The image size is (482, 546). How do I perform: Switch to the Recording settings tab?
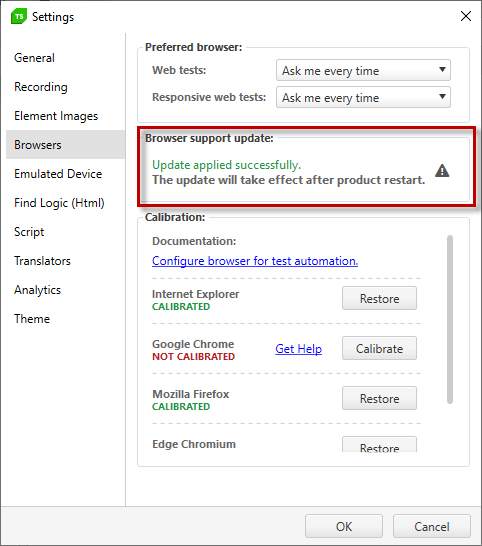40,87
